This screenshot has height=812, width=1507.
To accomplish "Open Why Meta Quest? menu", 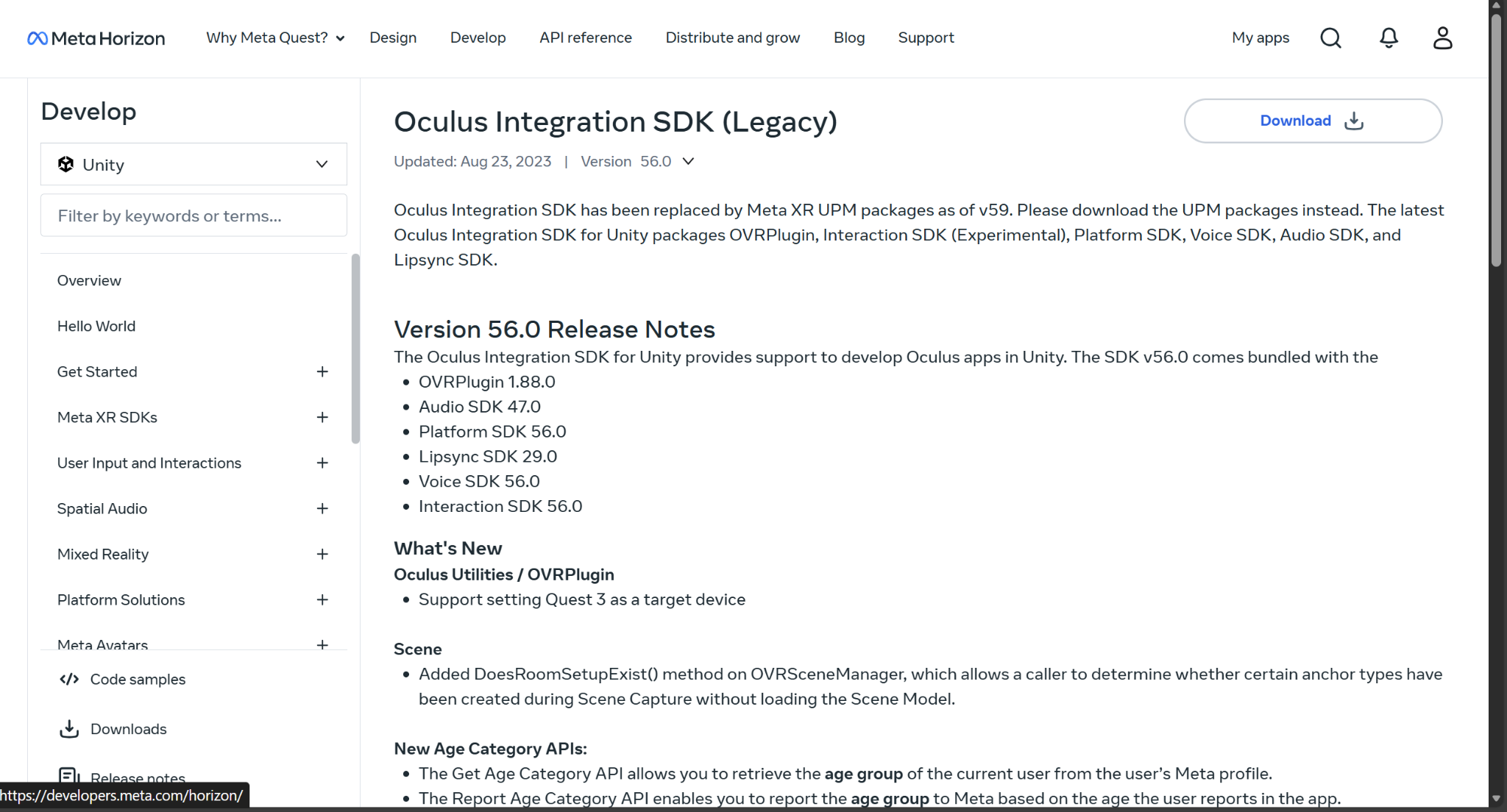I will pyautogui.click(x=274, y=38).
